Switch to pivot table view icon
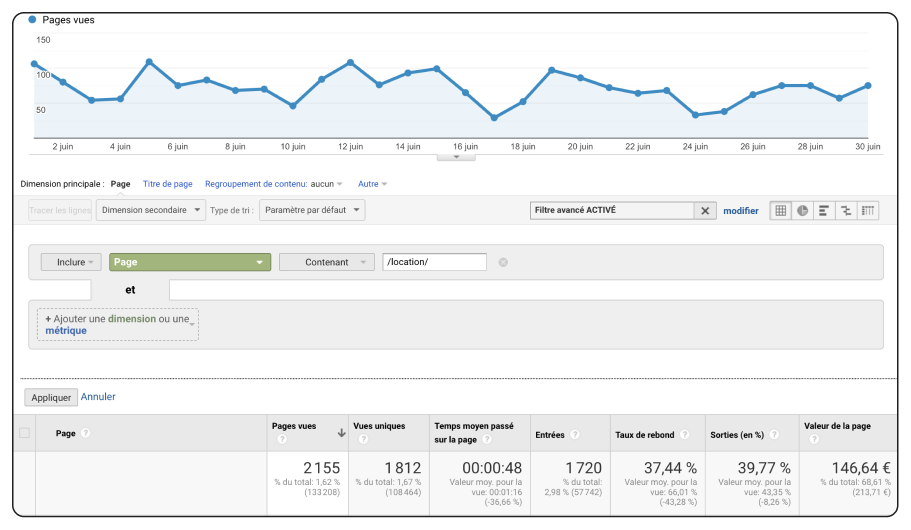911x530 pixels. pyautogui.click(x=867, y=210)
